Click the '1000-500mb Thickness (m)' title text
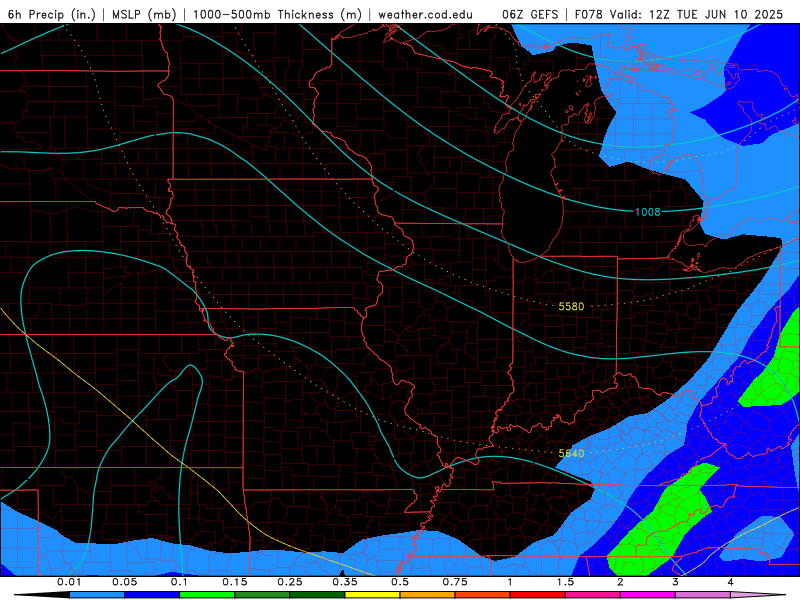The height and width of the screenshot is (600, 800). [277, 15]
